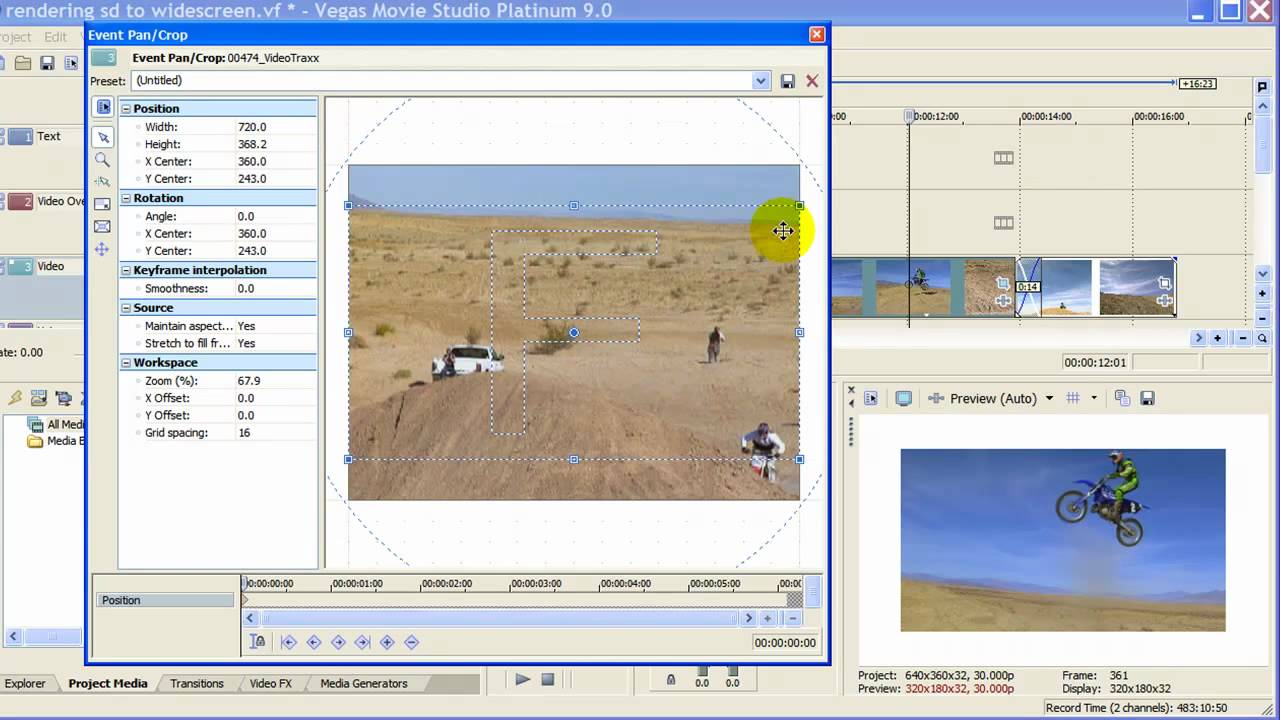Viewport: 1280px width, 720px height.
Task: Open the Overlays grid dropdown arrow
Action: point(1093,398)
